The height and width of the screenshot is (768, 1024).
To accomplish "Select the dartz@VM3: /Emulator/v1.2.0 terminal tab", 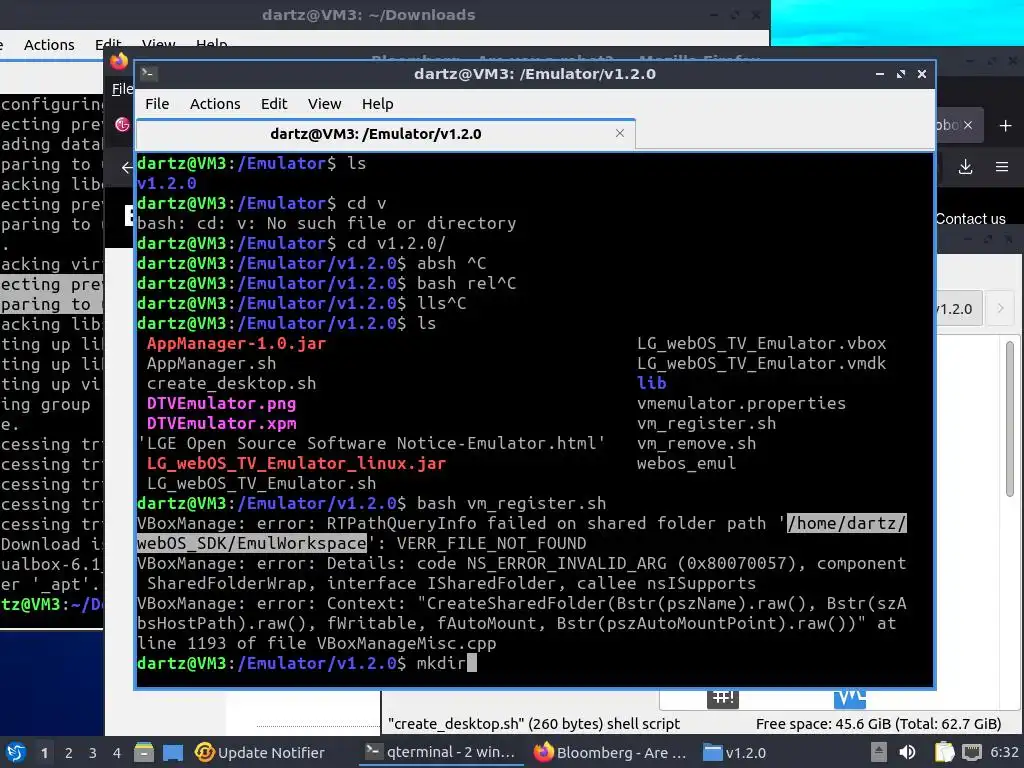I will click(385, 134).
